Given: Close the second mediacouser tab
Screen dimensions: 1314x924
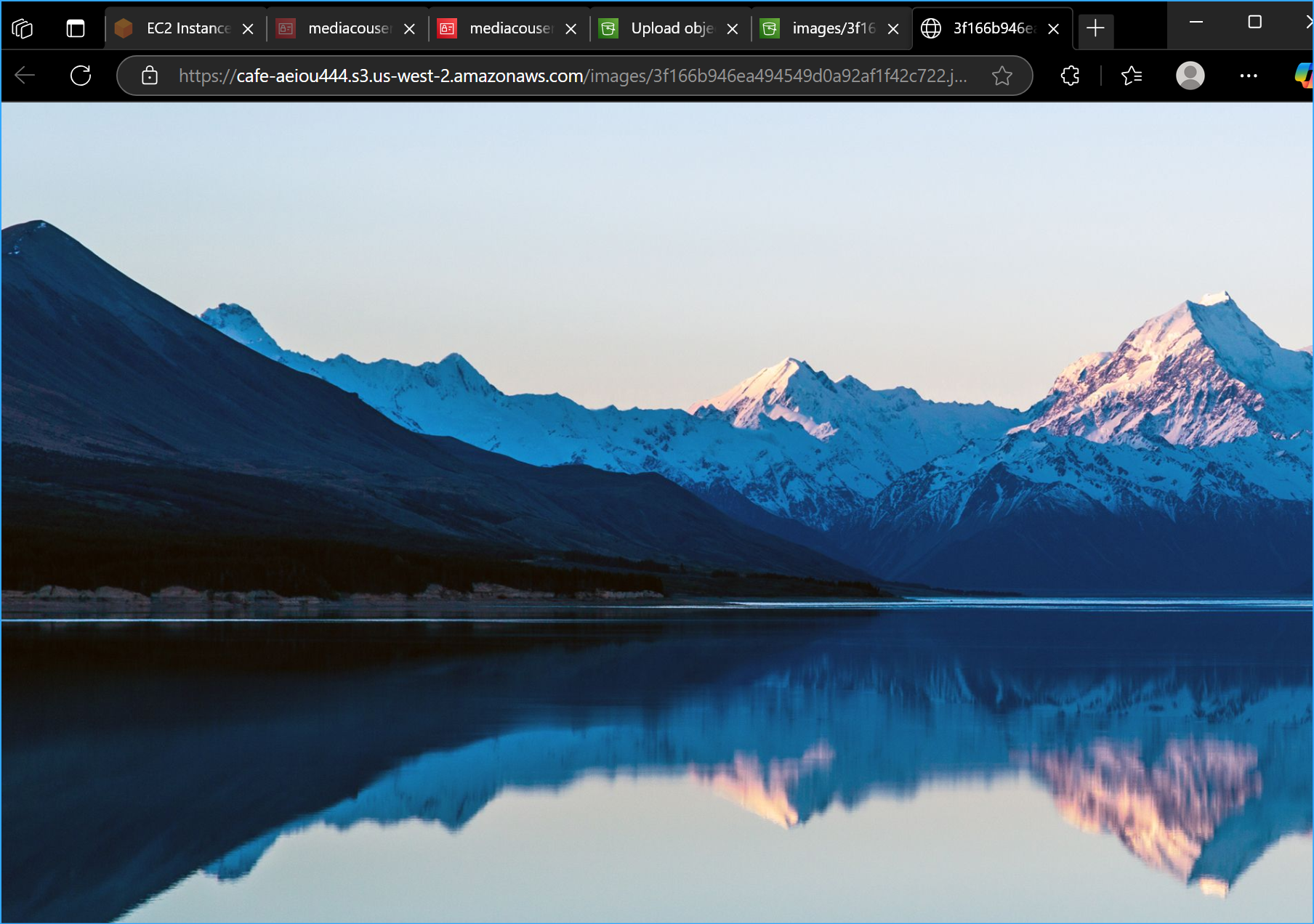Looking at the screenshot, I should pyautogui.click(x=571, y=28).
